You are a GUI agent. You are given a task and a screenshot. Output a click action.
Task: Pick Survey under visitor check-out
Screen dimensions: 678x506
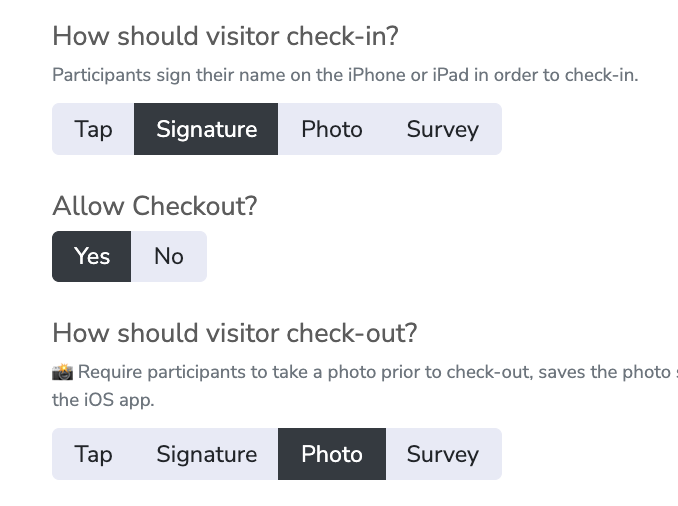tap(442, 454)
